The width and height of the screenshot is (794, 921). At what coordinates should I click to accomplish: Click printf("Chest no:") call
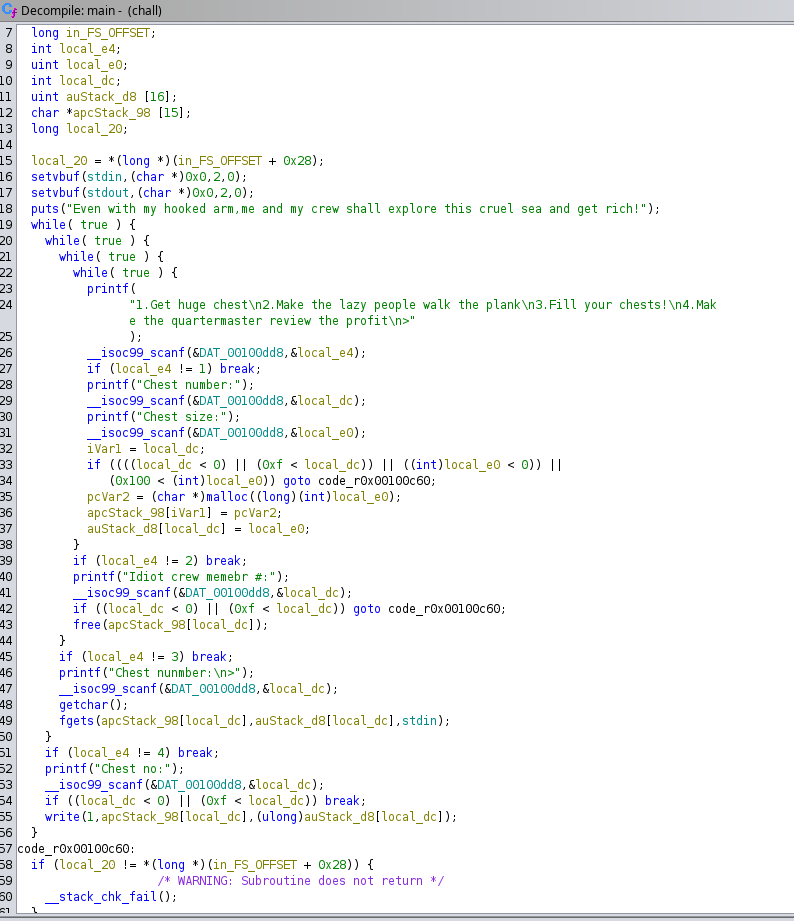point(114,769)
